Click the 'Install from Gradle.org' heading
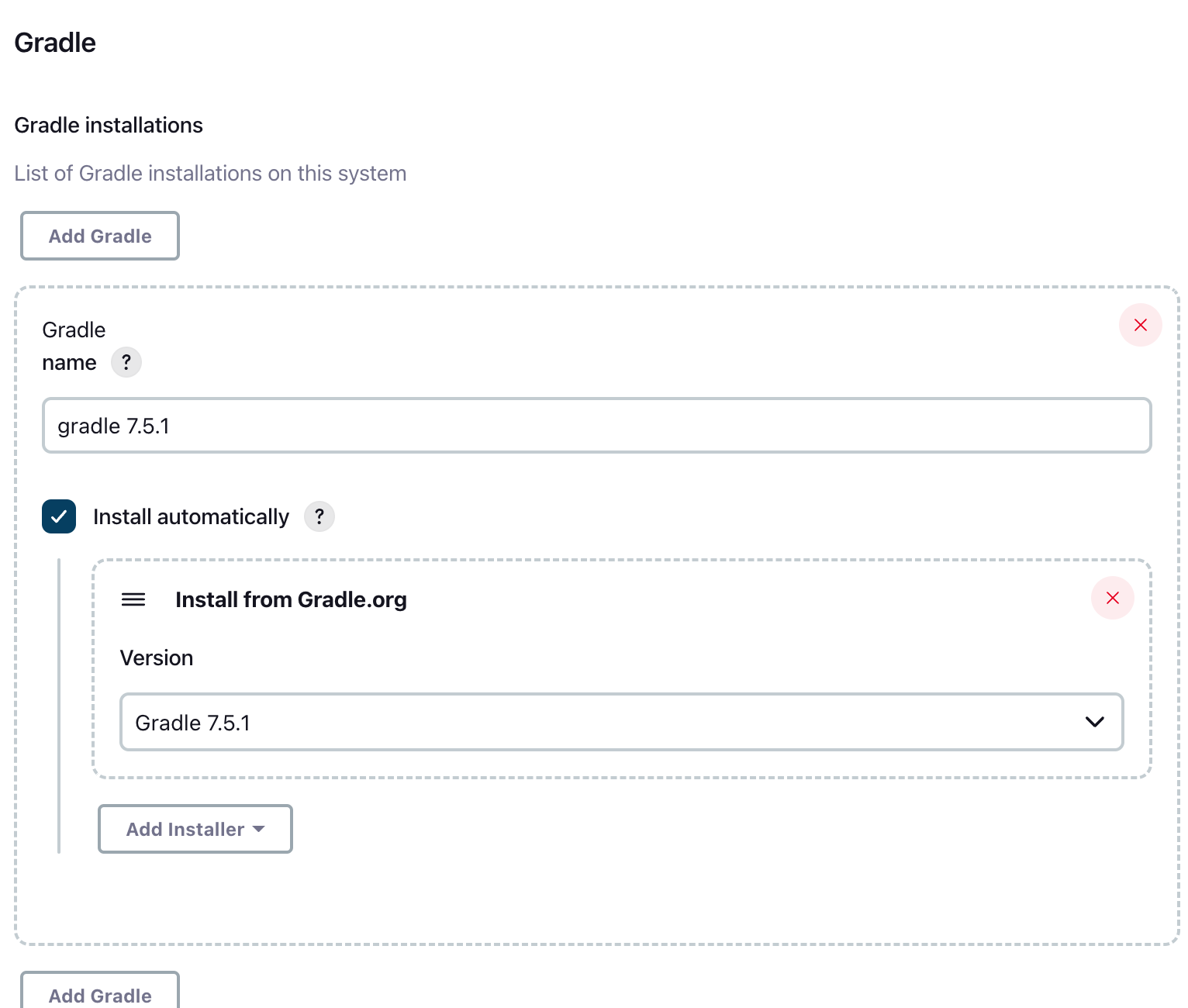Viewport: 1188px width, 1008px height. [291, 599]
